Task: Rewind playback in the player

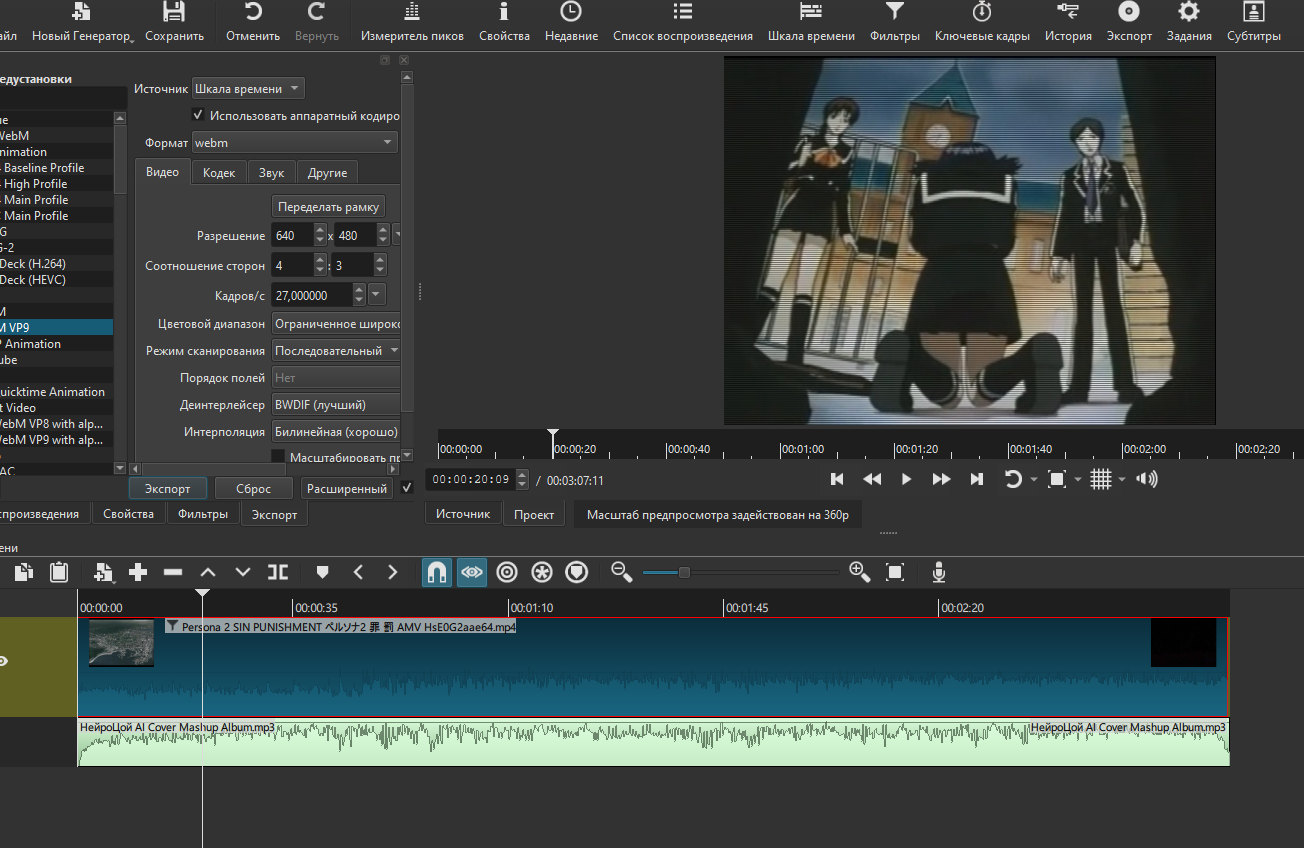Action: click(x=872, y=479)
